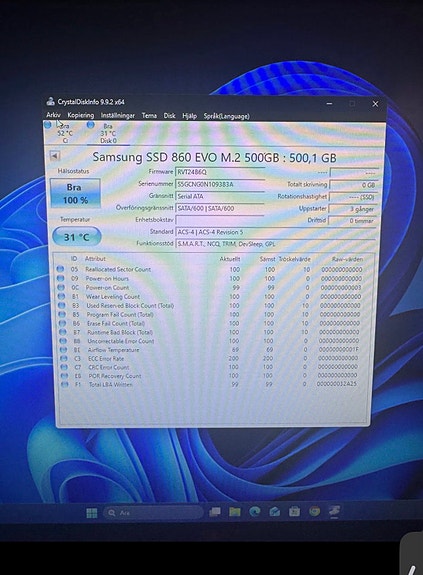Open the Kopiering menu

[81, 115]
